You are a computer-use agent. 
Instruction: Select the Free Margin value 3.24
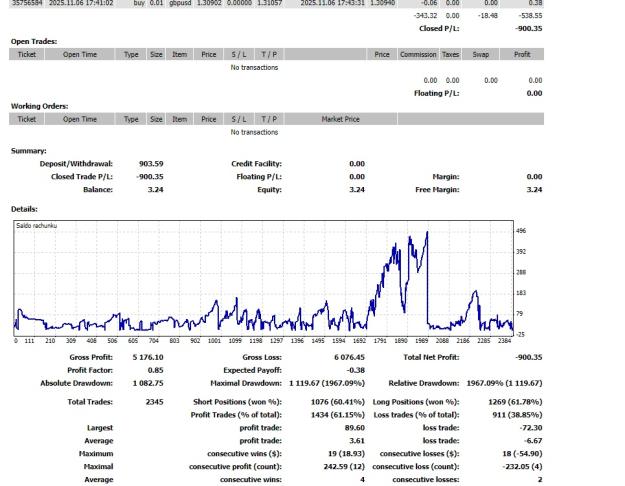click(x=534, y=189)
